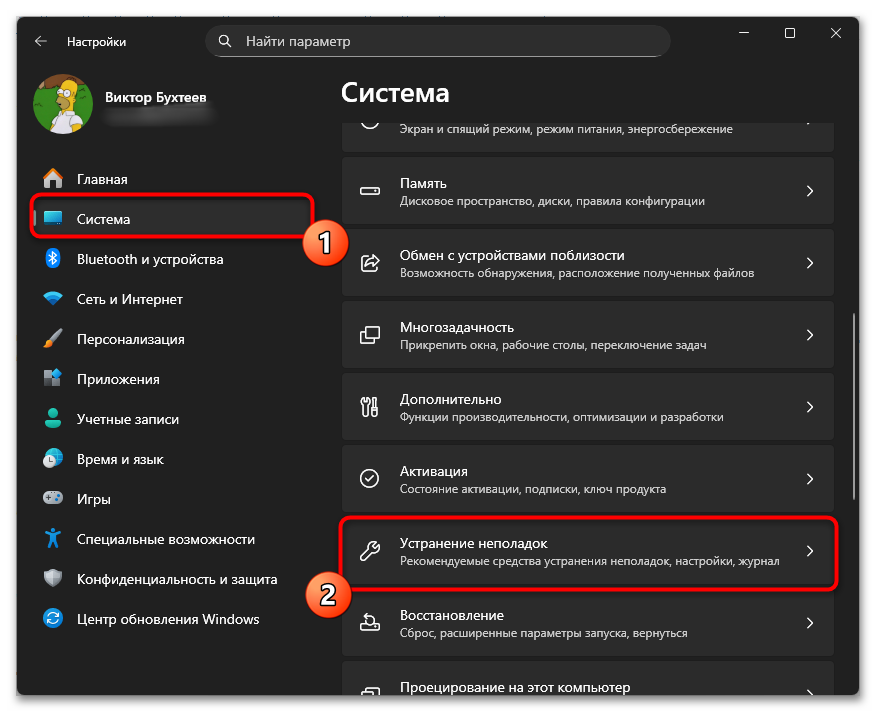Open Персонализация settings
This screenshot has width=876, height=712.
131,340
